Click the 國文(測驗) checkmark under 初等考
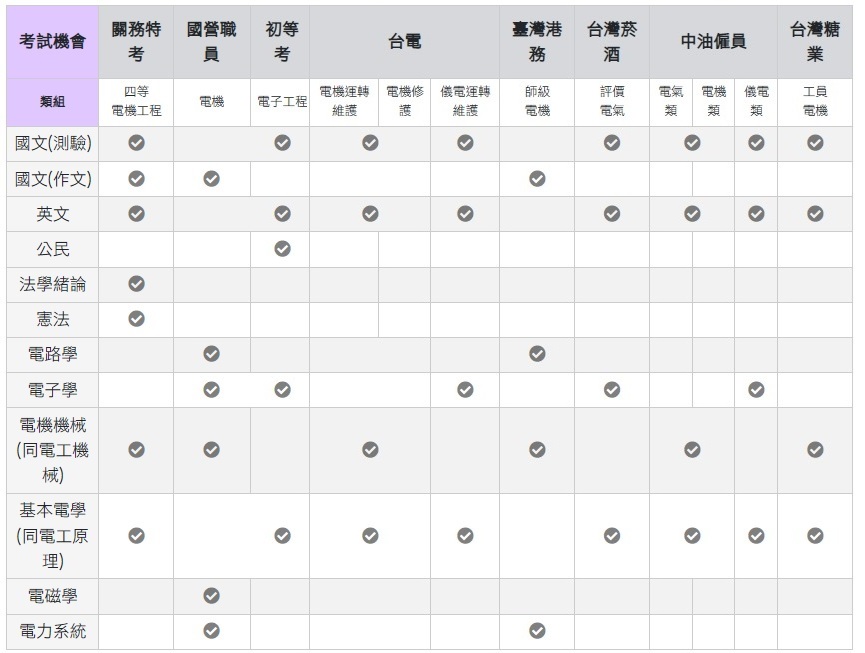This screenshot has height=653, width=865. tap(282, 143)
